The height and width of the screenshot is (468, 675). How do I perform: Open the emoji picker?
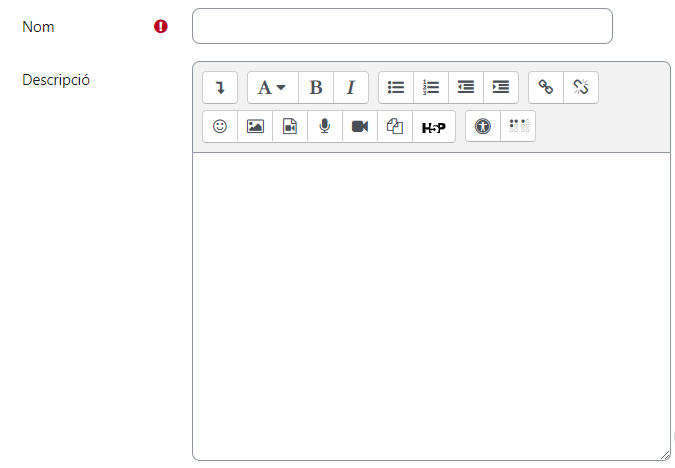pos(220,126)
